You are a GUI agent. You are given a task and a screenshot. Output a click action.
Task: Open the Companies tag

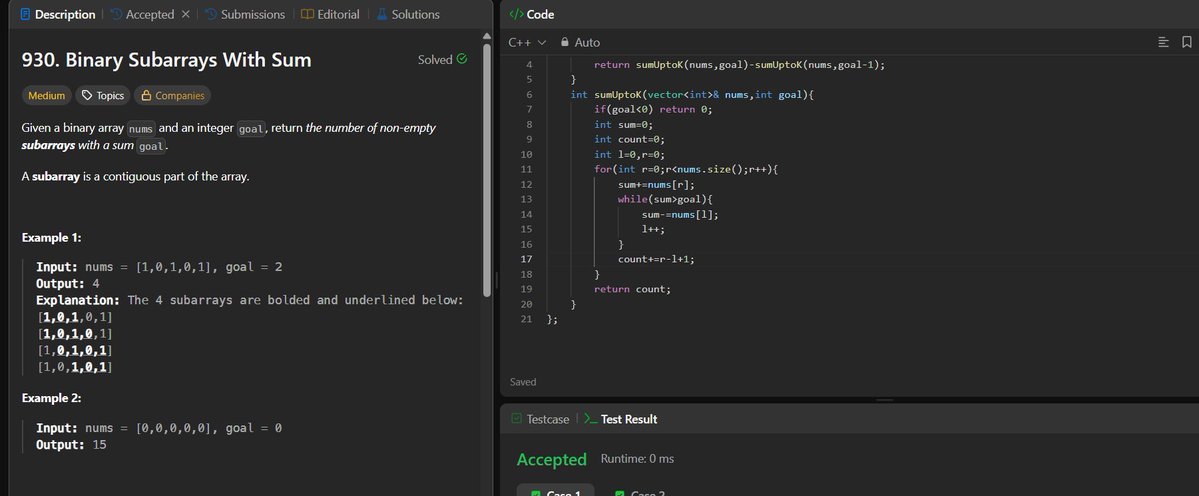(173, 96)
